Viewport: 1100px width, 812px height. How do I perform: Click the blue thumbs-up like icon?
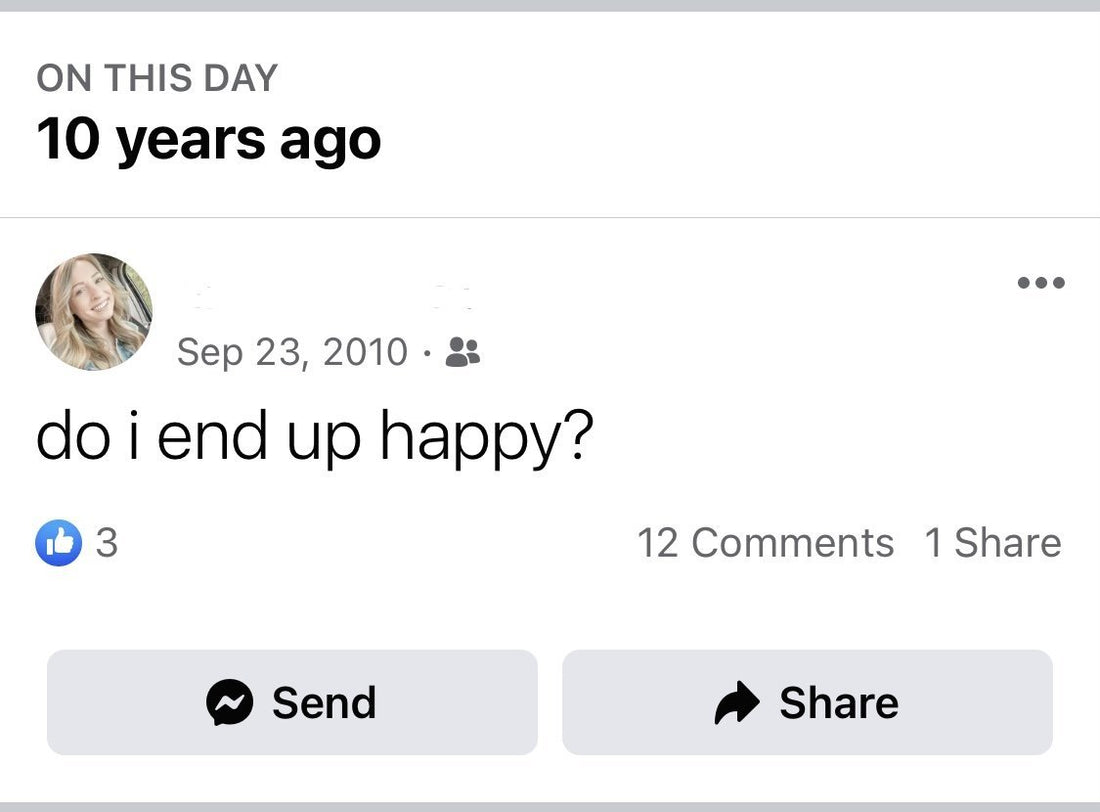(x=58, y=543)
